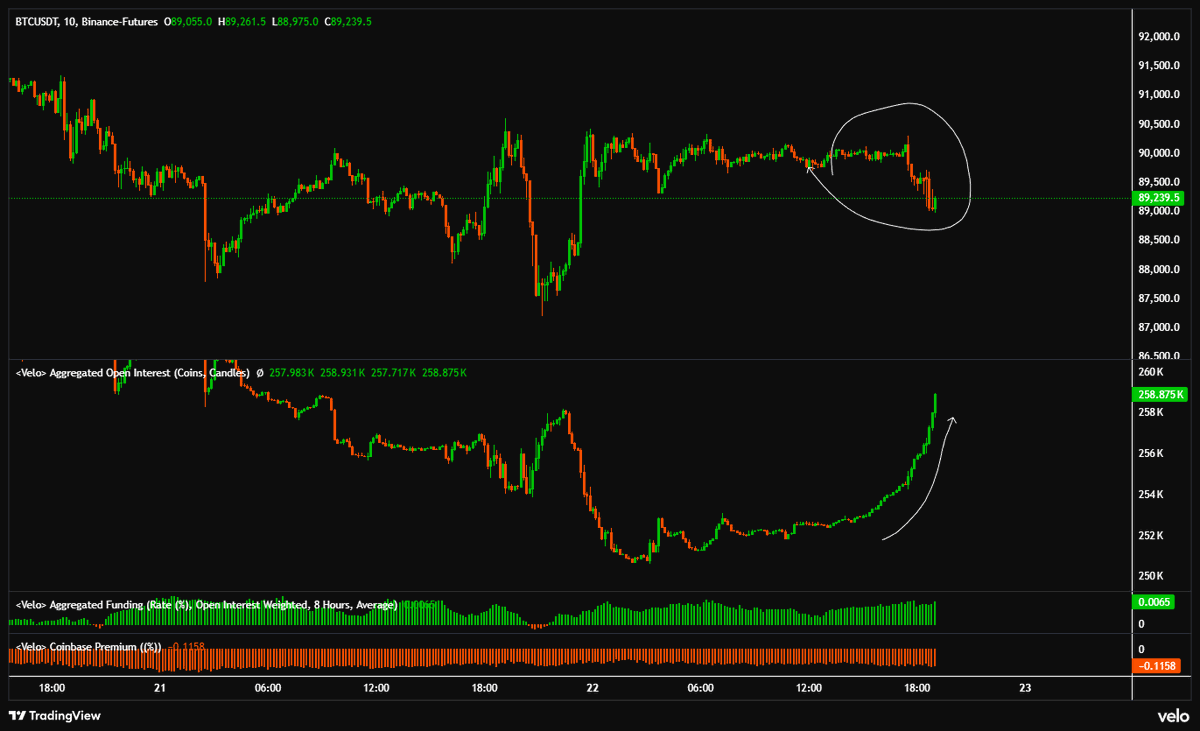
Task: Click the 23 date label on time axis
Action: pos(1025,688)
